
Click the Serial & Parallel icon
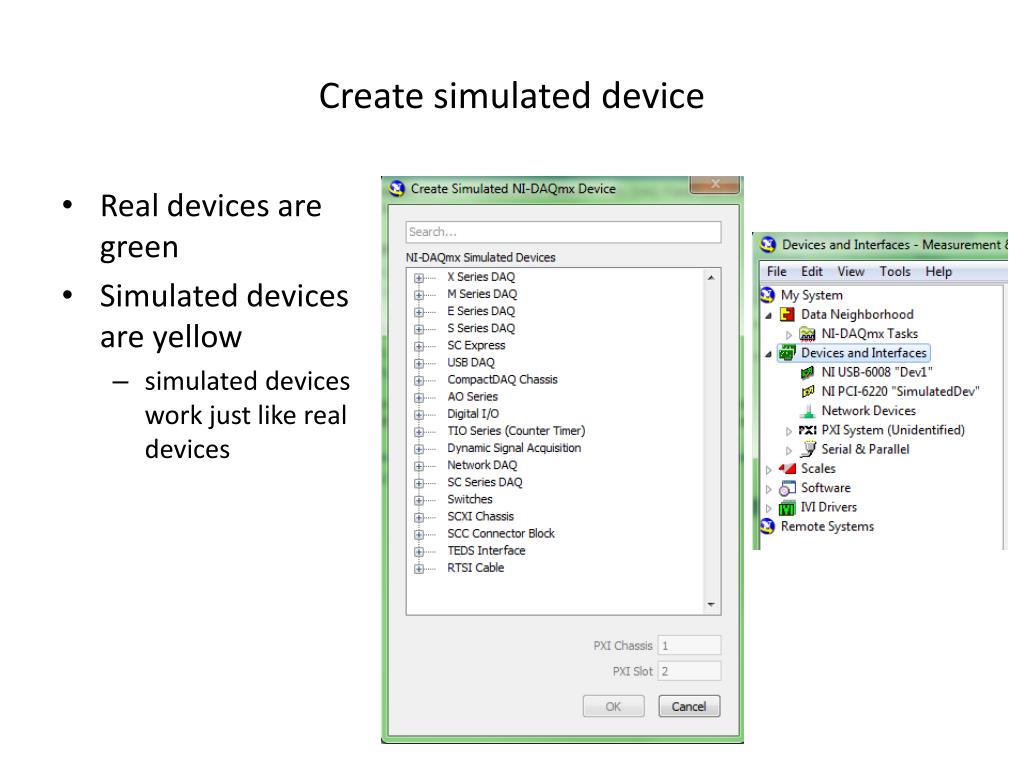click(808, 449)
